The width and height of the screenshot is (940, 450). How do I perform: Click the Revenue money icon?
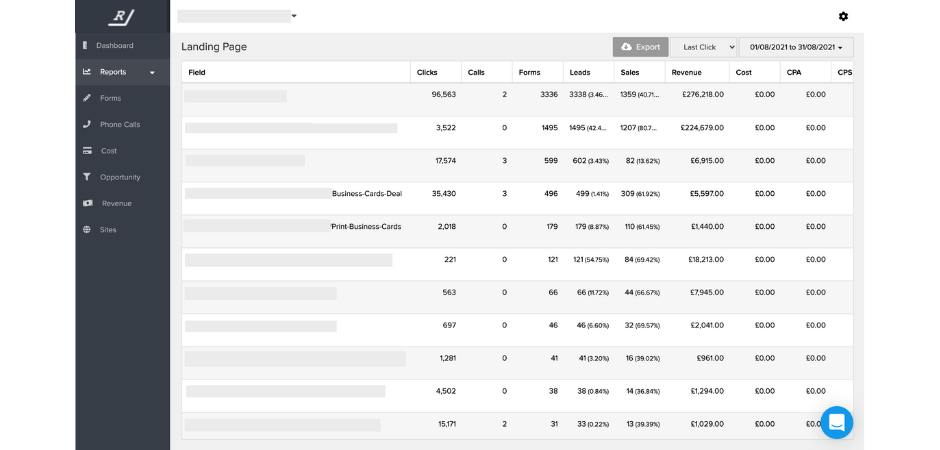[x=87, y=203]
